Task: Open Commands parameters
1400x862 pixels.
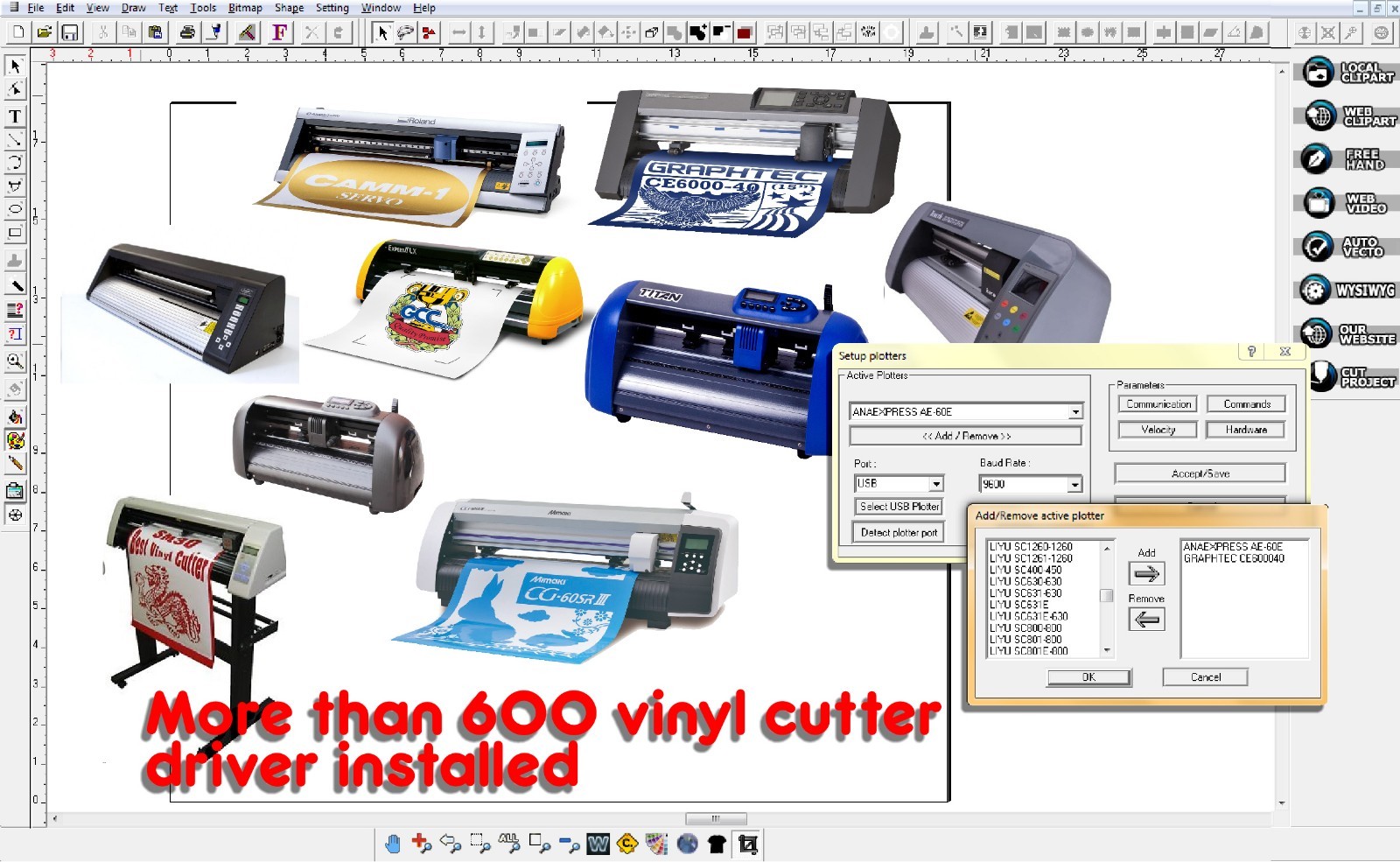Action: pyautogui.click(x=1246, y=404)
